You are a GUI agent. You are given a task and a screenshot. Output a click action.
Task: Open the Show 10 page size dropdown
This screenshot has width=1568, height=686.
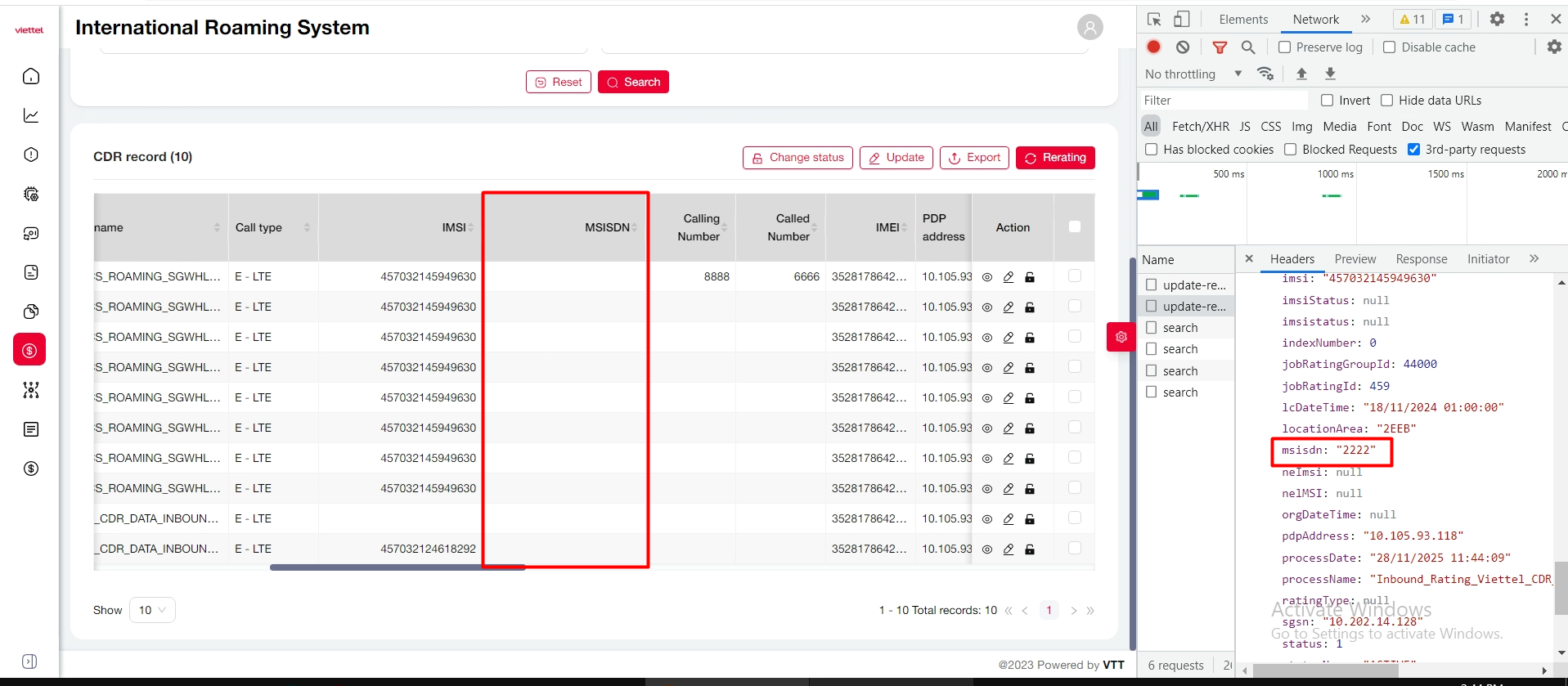[152, 610]
